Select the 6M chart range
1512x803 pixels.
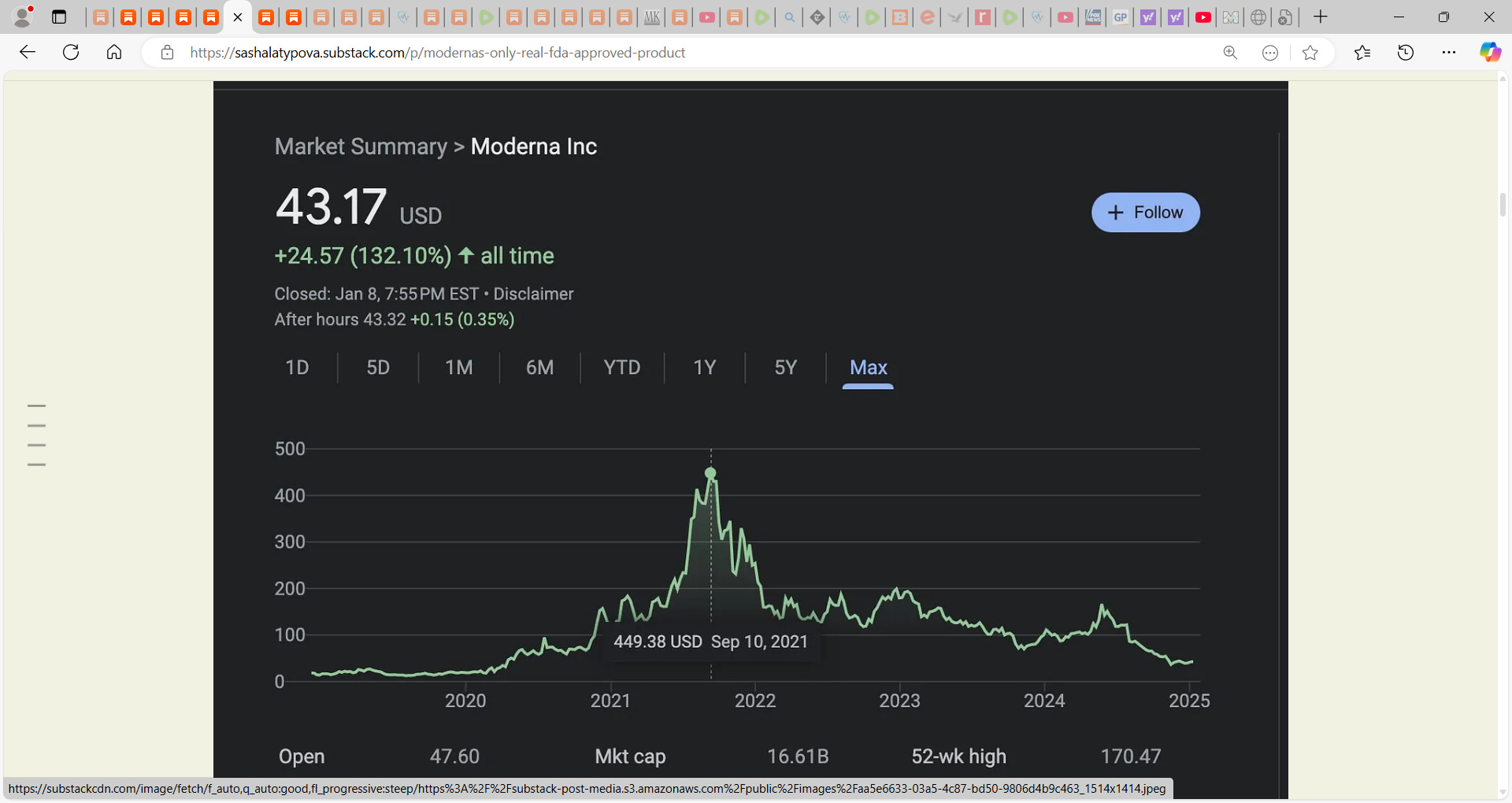(x=540, y=368)
